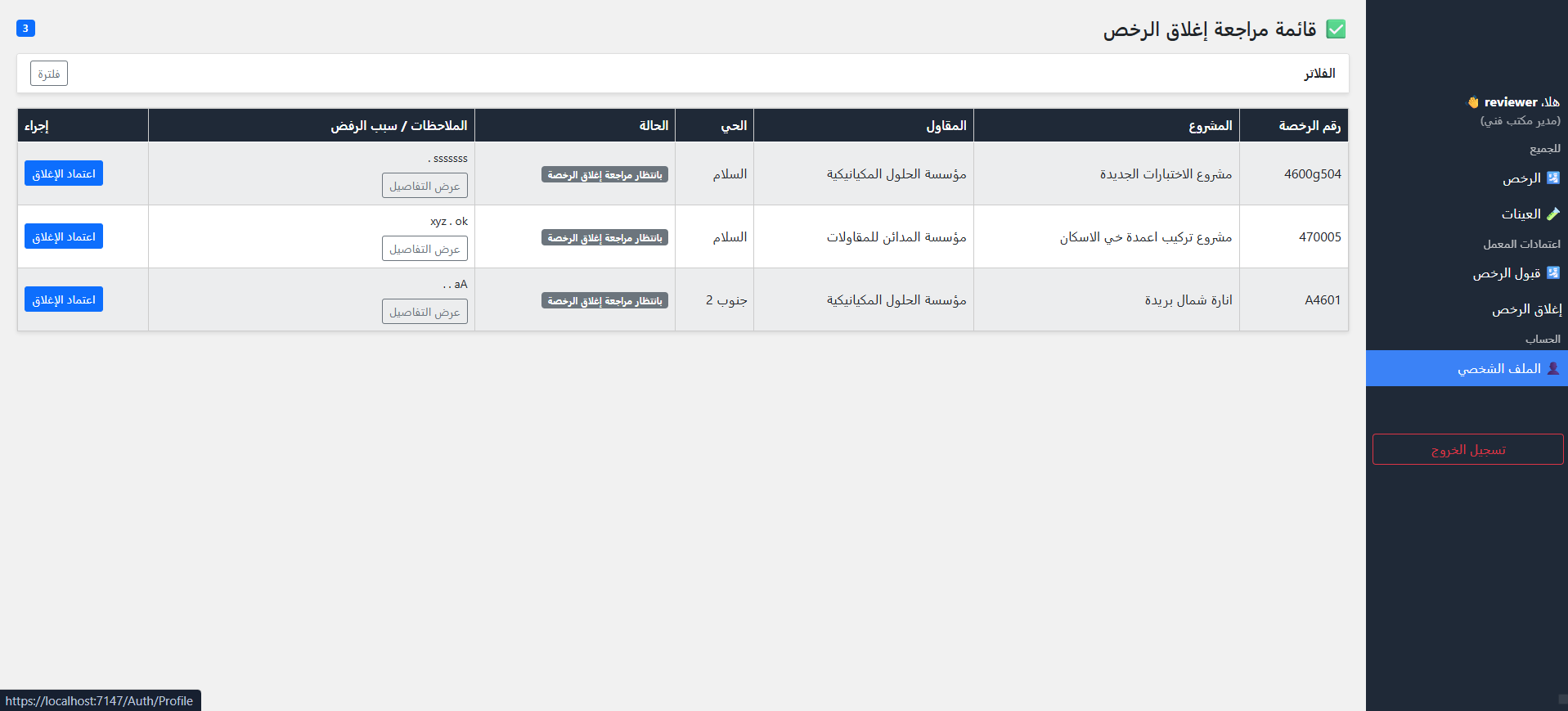Open الرخص in the sidebar
The width and height of the screenshot is (1568, 711).
point(1467,178)
